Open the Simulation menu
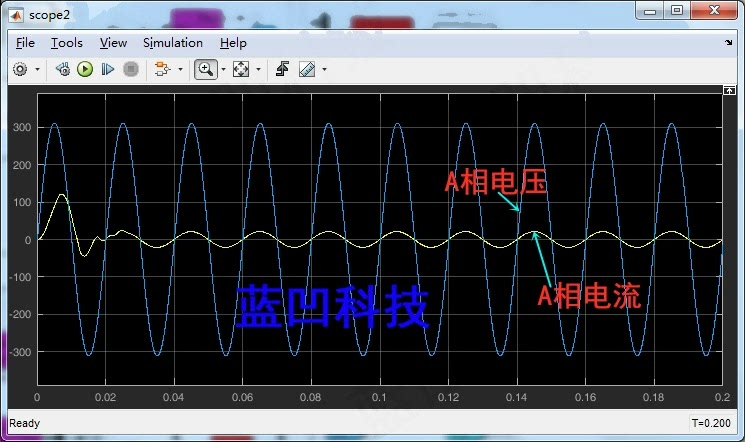745x442 pixels. point(173,43)
